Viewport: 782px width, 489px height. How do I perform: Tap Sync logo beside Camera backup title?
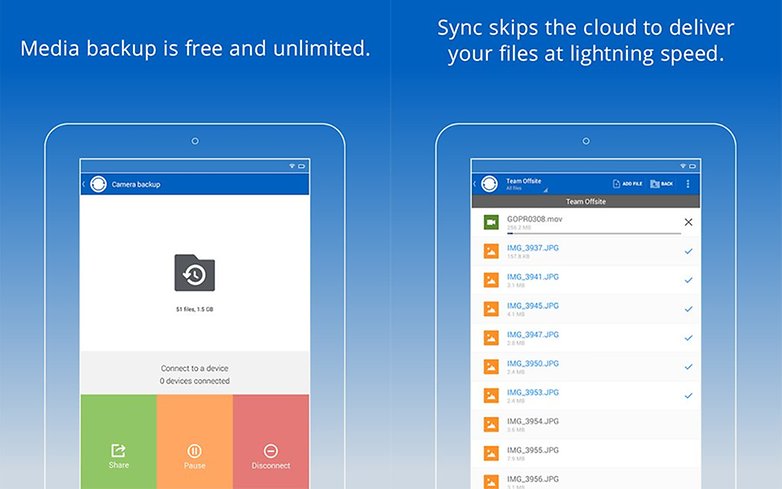98,184
